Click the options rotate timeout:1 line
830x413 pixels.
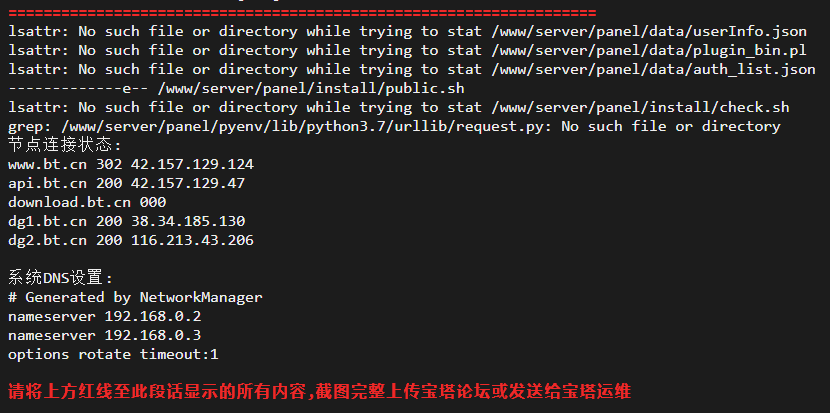click(x=113, y=355)
